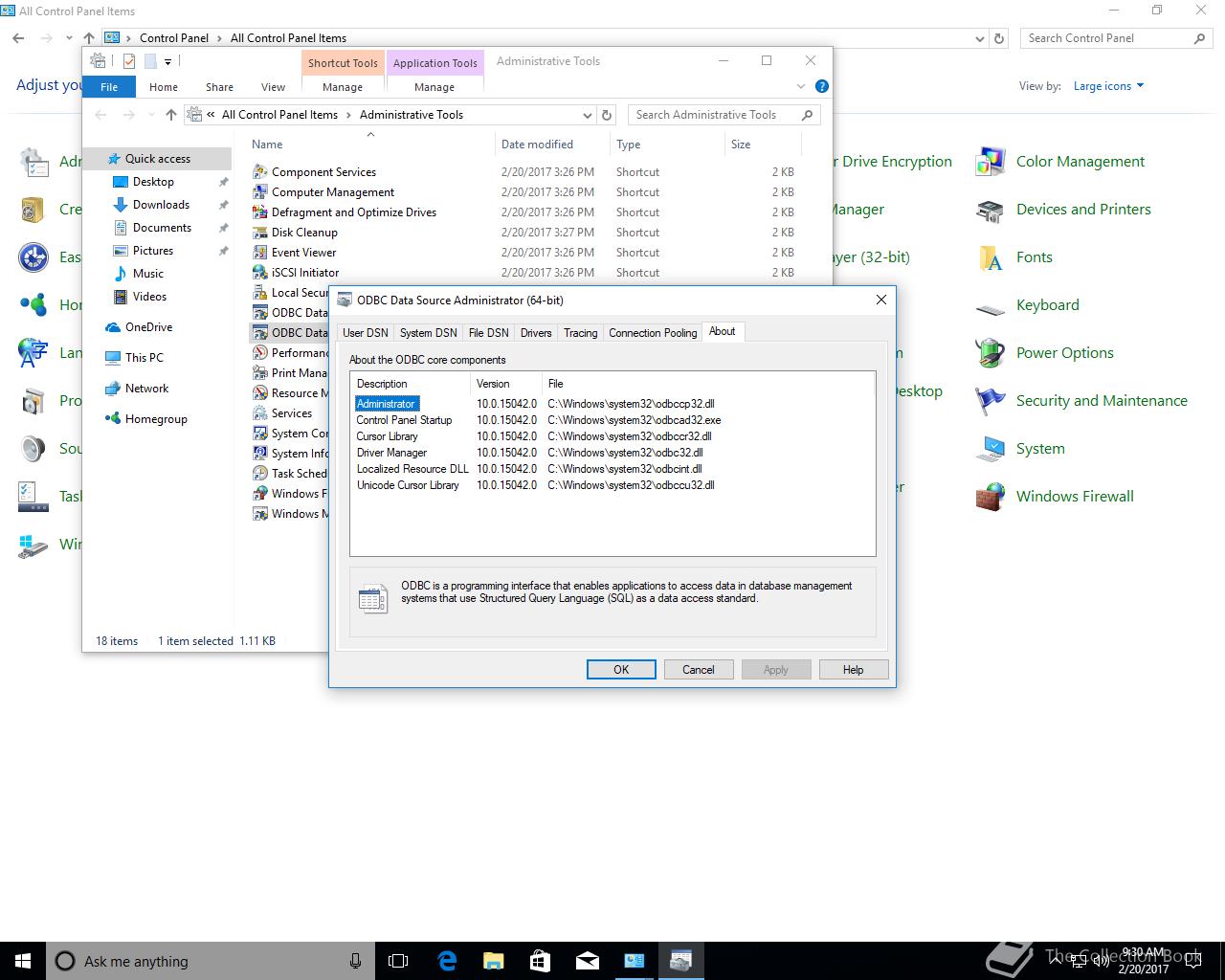Click Help button in ODBC dialog
The height and width of the screenshot is (980, 1225).
click(x=854, y=670)
